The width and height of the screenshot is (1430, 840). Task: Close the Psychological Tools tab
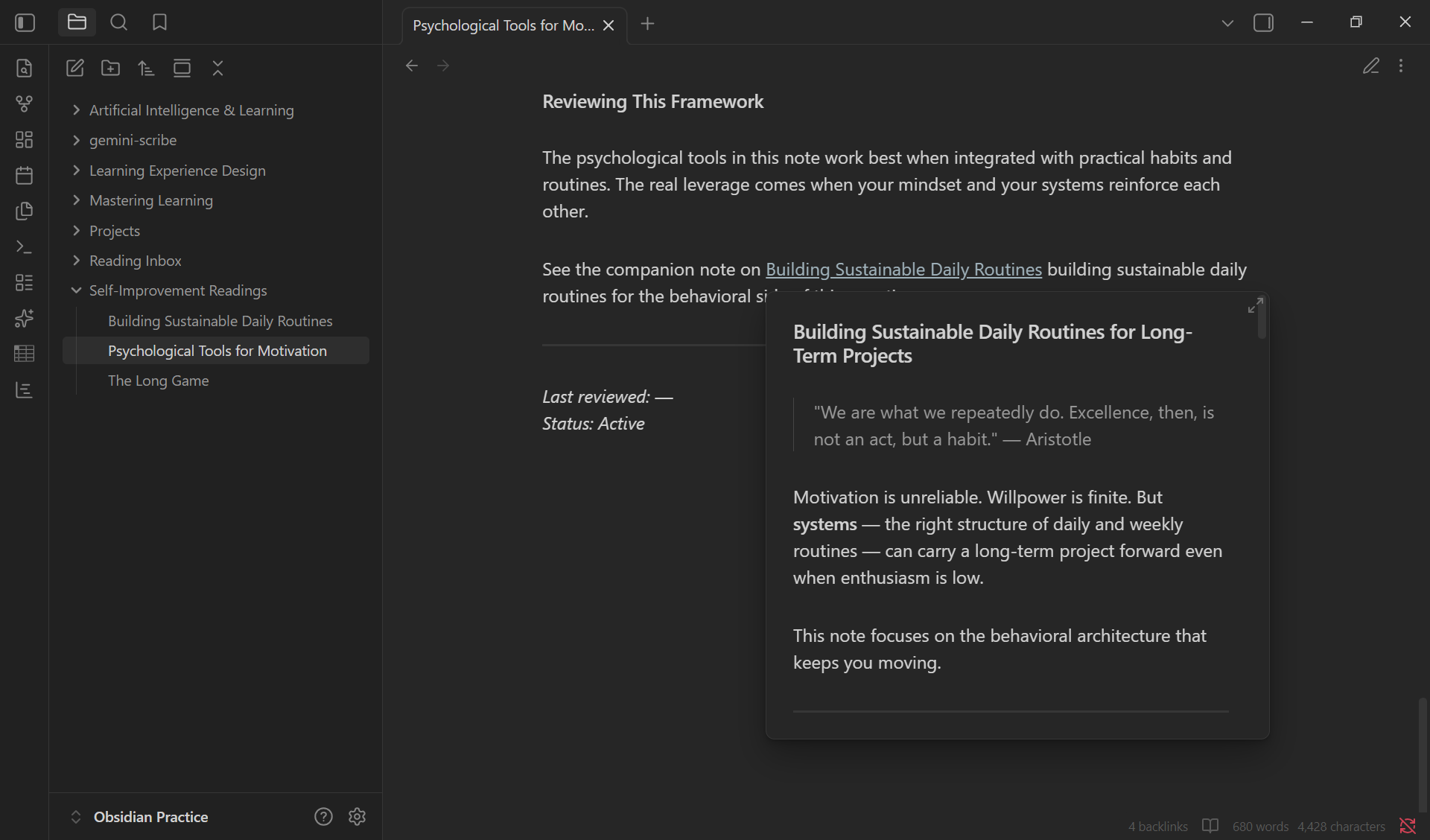point(608,25)
